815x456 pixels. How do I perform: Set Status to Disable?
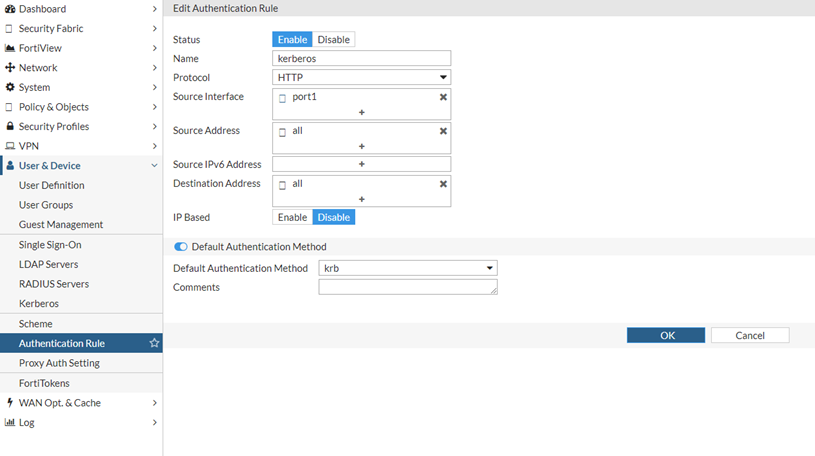[x=334, y=40]
